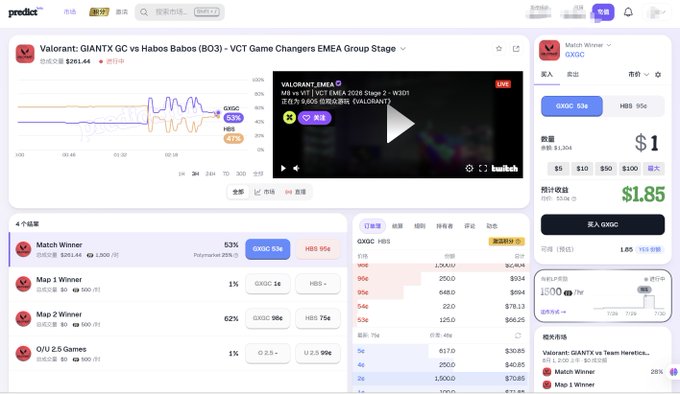Open the video player settings gear
The image size is (680, 394).
click(x=469, y=168)
